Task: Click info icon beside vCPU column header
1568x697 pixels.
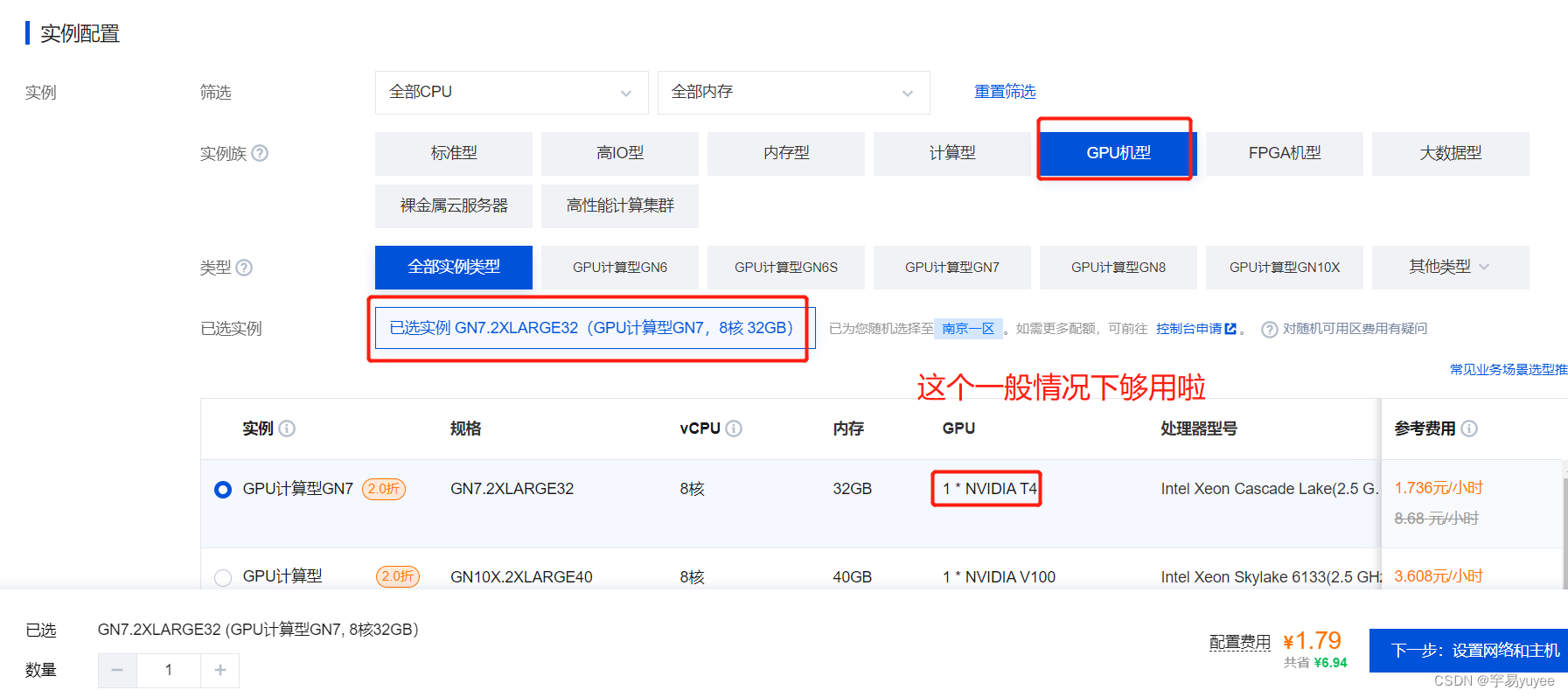Action: (734, 429)
